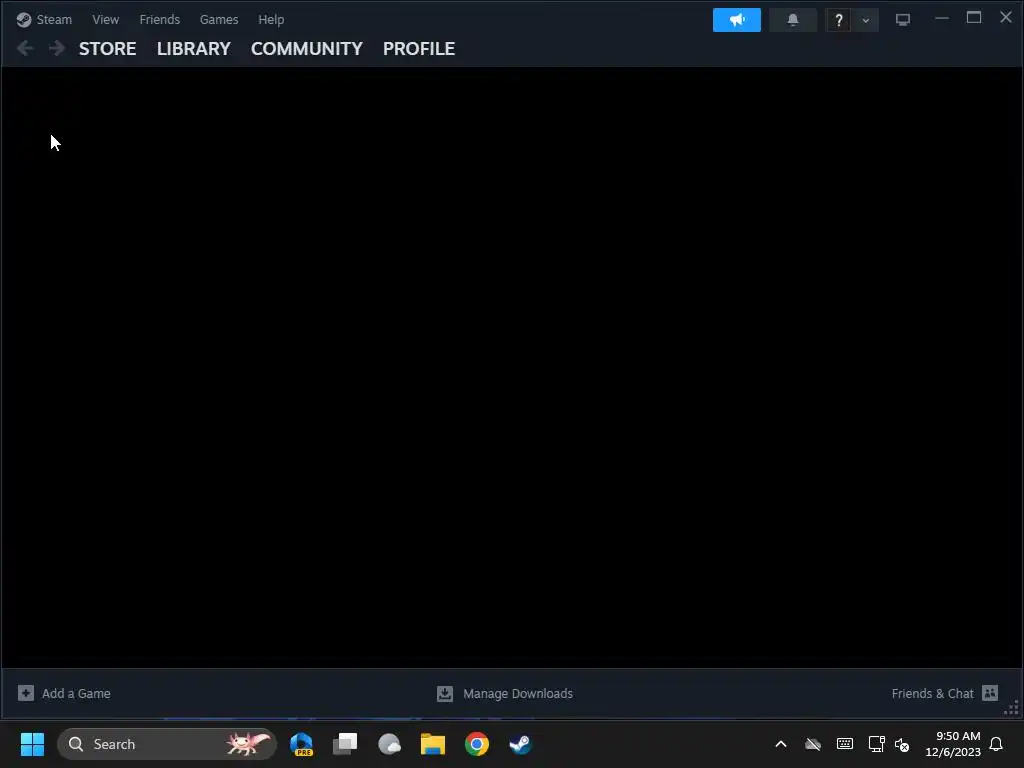Screen dimensions: 1024x768
Task: Enter Big Picture mode via monitor icon
Action: click(903, 20)
